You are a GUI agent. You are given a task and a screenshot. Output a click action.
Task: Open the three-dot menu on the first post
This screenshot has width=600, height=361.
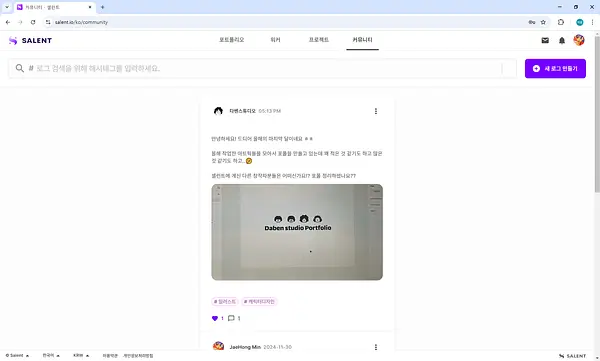click(376, 111)
